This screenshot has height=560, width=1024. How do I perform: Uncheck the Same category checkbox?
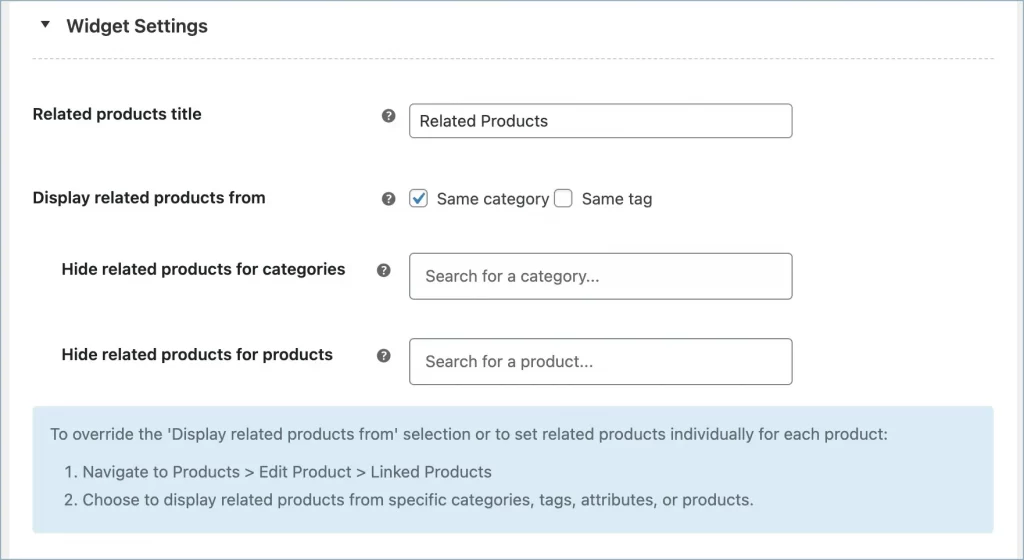[419, 199]
